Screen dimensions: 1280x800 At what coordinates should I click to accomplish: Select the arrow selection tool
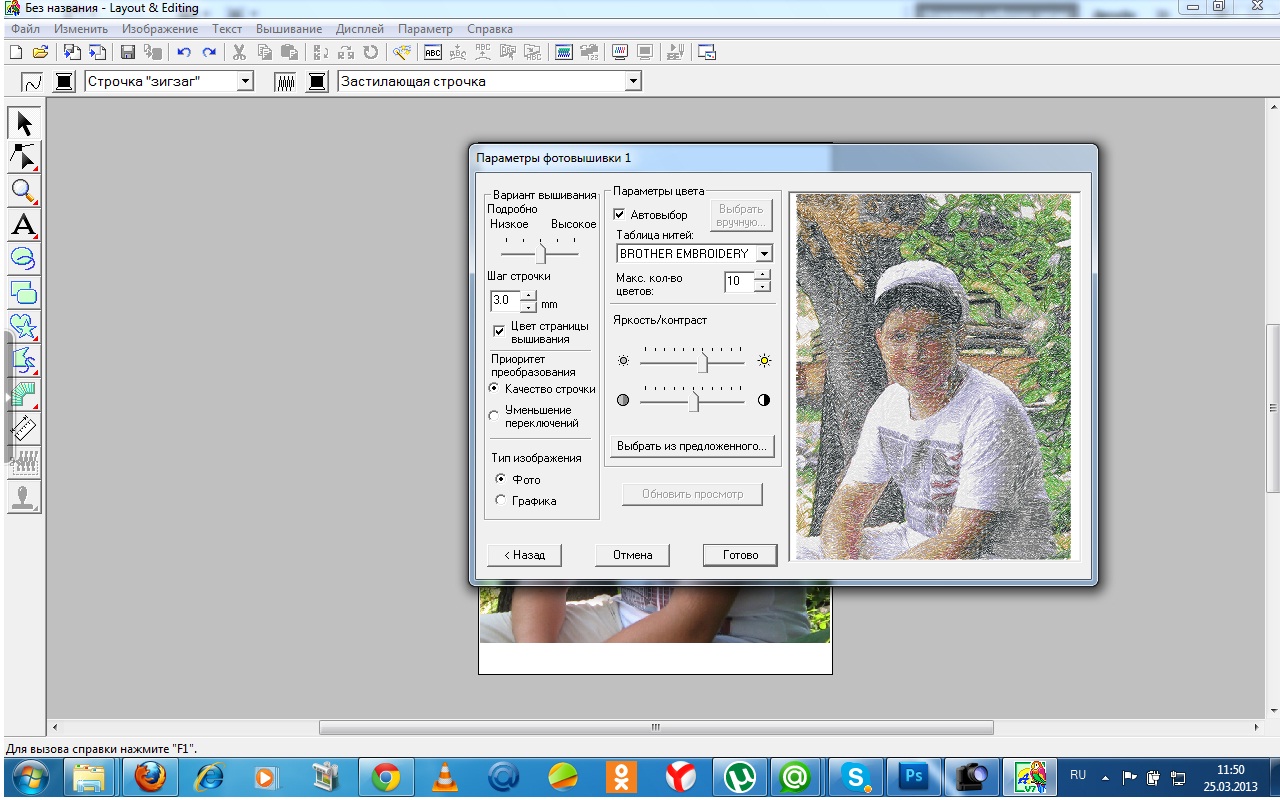coord(24,124)
